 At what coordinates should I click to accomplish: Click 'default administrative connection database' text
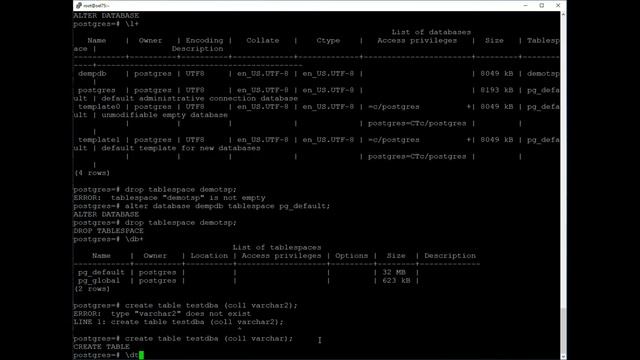point(200,98)
